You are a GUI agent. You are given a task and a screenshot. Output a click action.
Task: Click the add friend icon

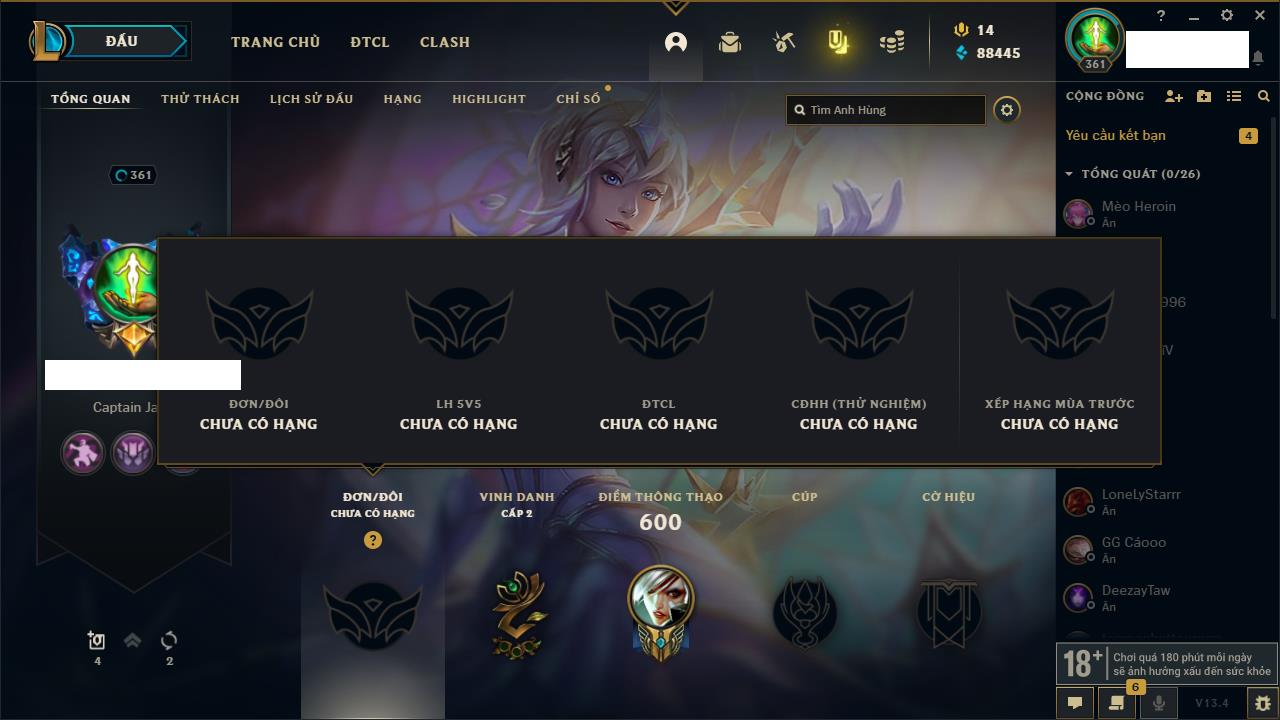[x=1174, y=96]
